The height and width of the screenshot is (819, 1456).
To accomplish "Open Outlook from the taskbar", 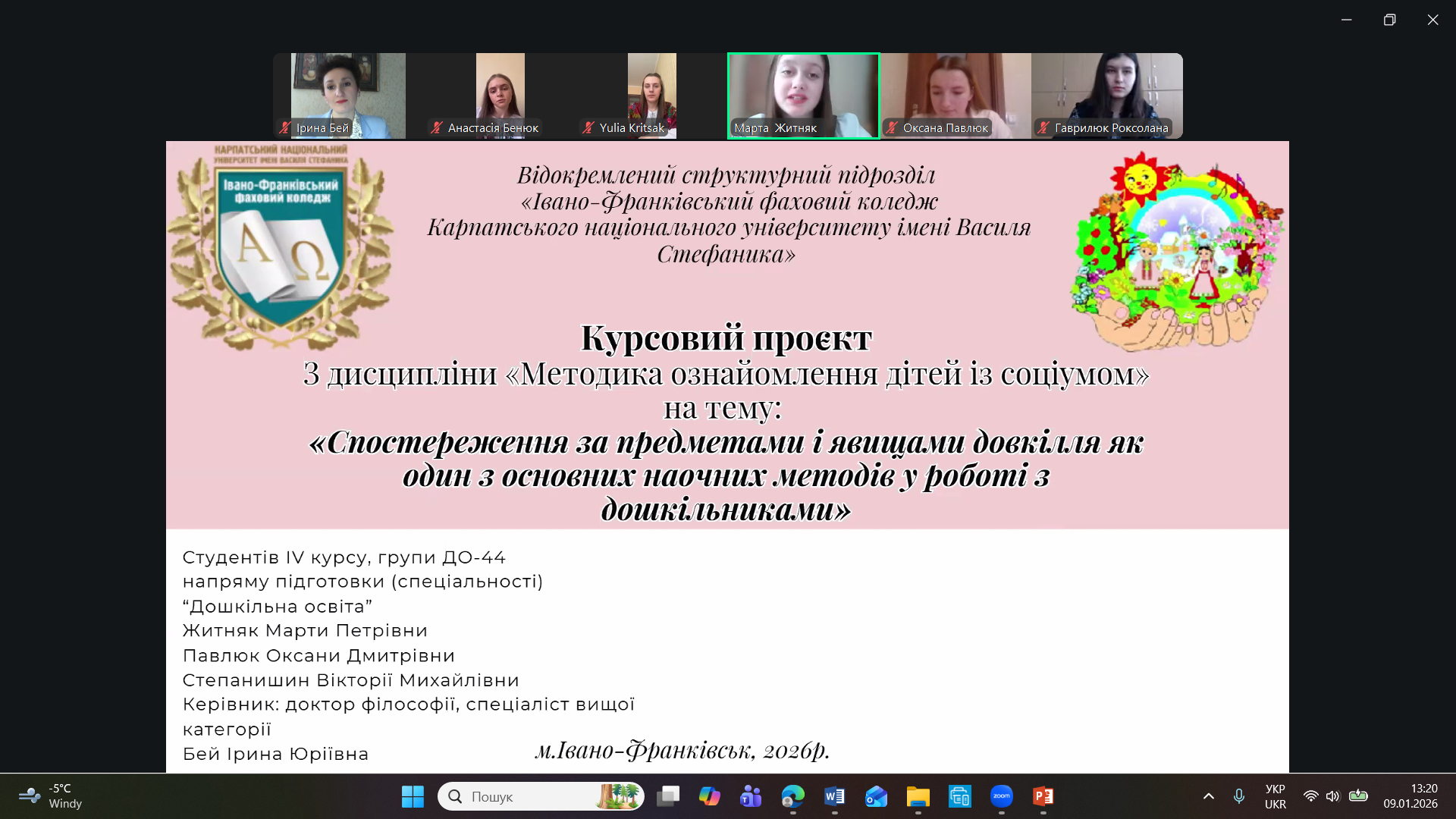I will [876, 796].
